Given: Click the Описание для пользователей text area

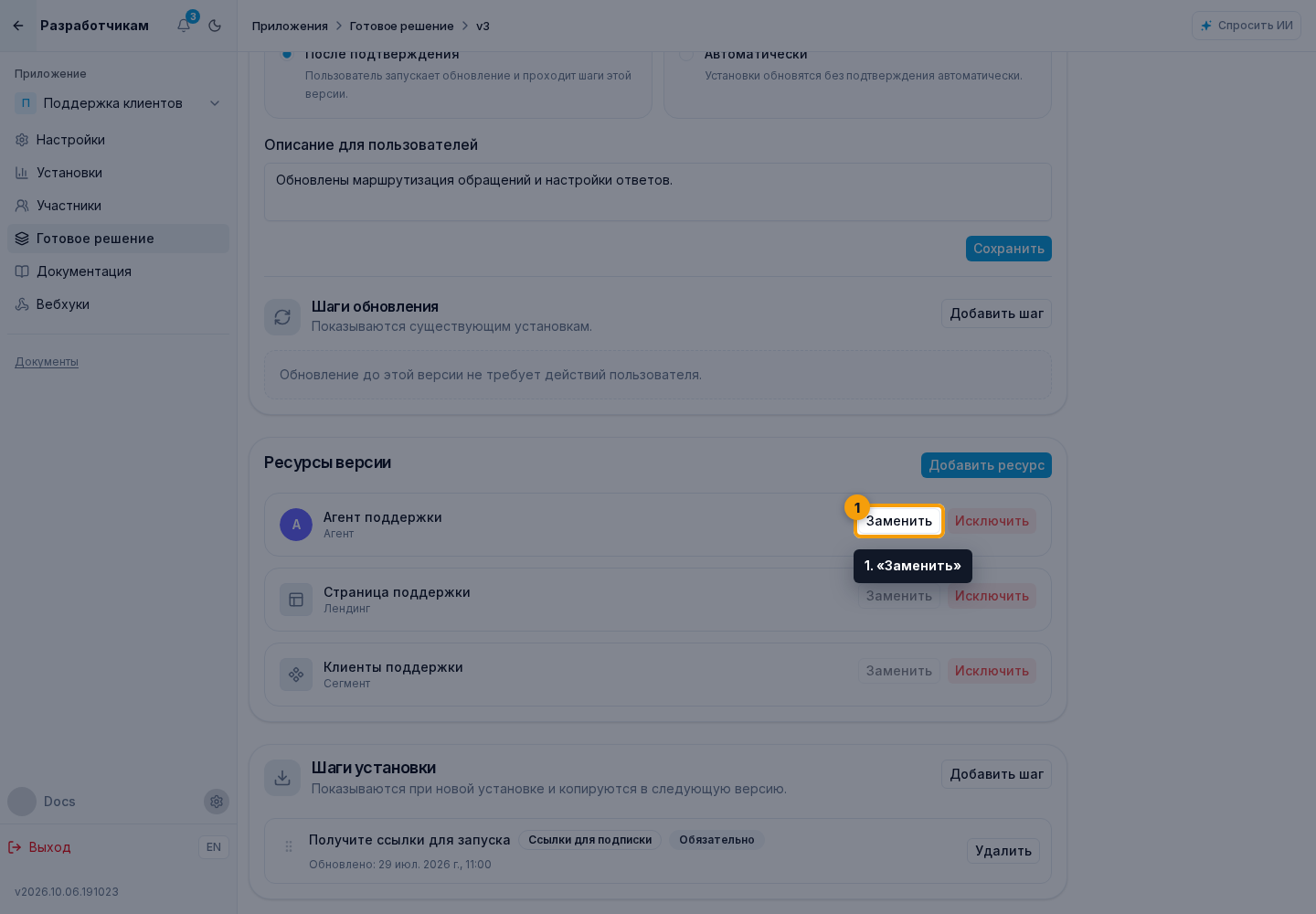Looking at the screenshot, I should coord(658,192).
